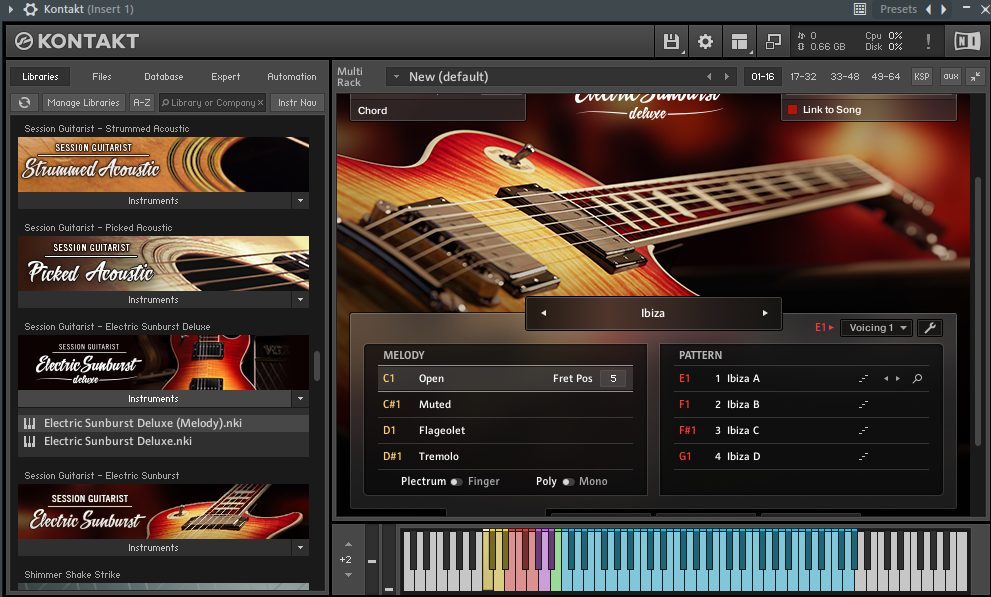Switch to the Files tab

click(x=102, y=76)
